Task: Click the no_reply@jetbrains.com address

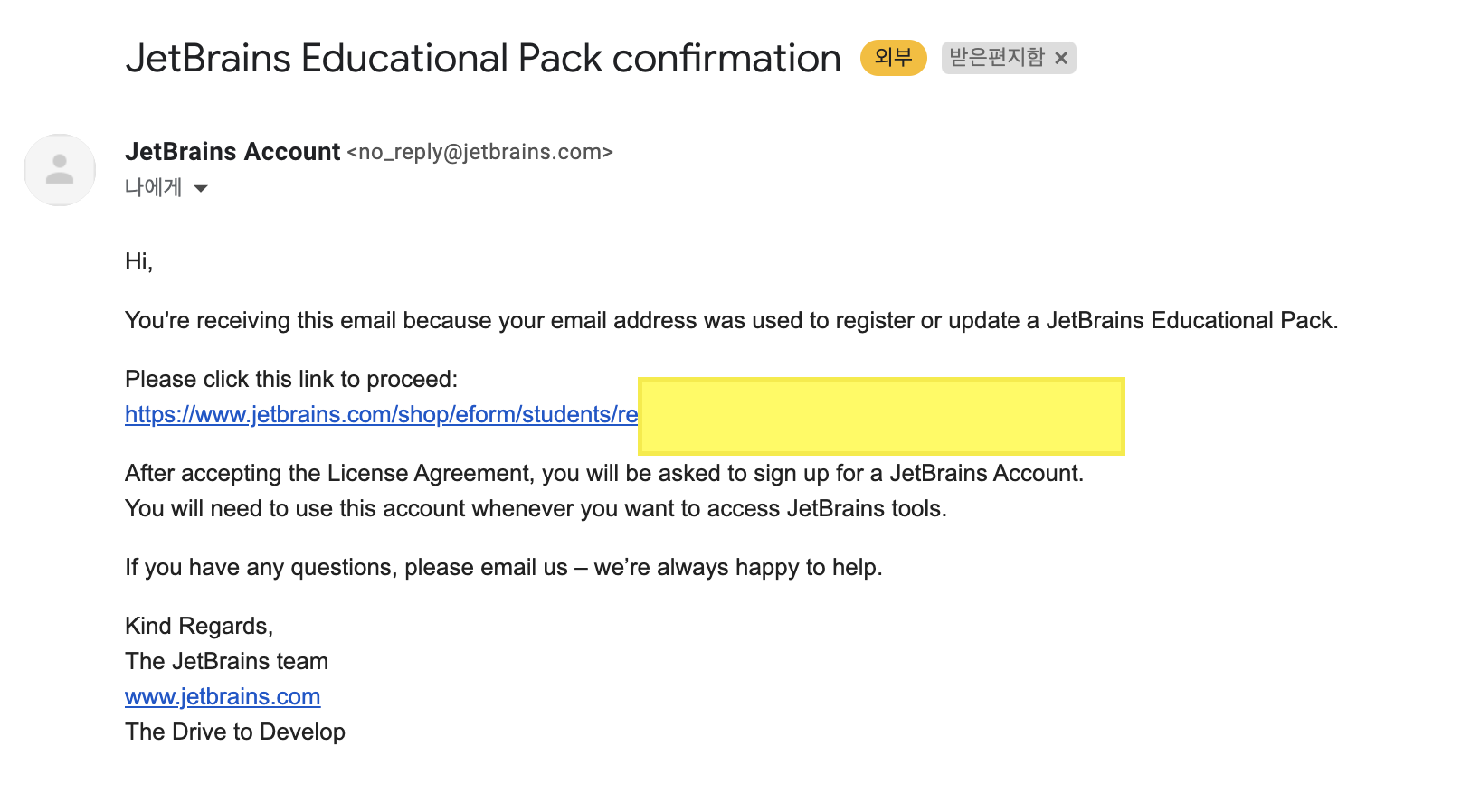Action: 479,152
